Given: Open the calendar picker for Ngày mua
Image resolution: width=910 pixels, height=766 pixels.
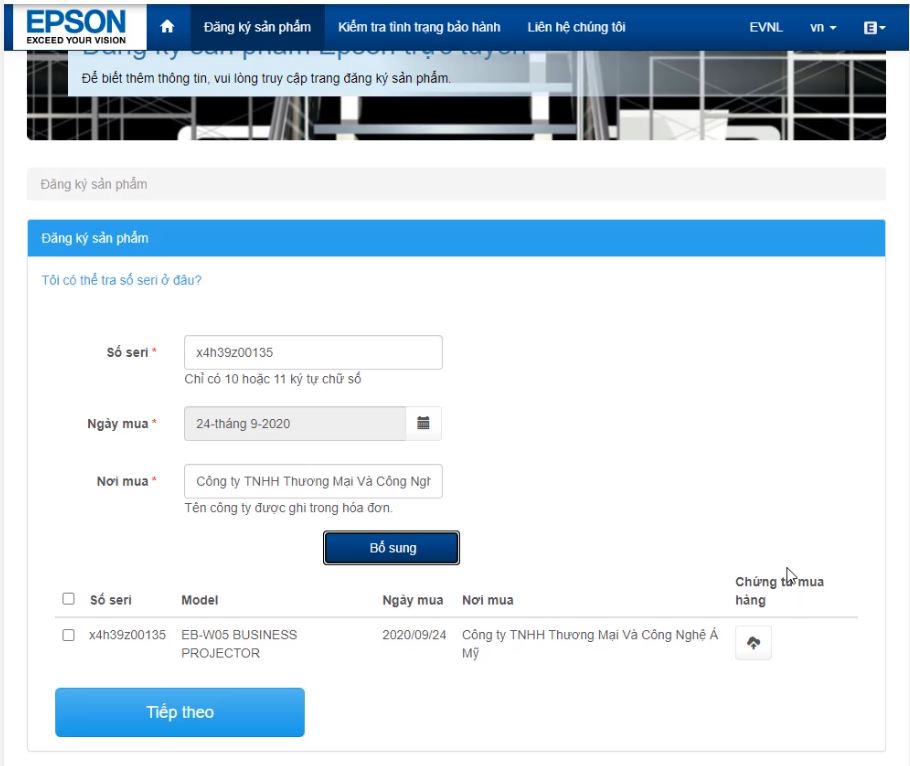Looking at the screenshot, I should 423,423.
